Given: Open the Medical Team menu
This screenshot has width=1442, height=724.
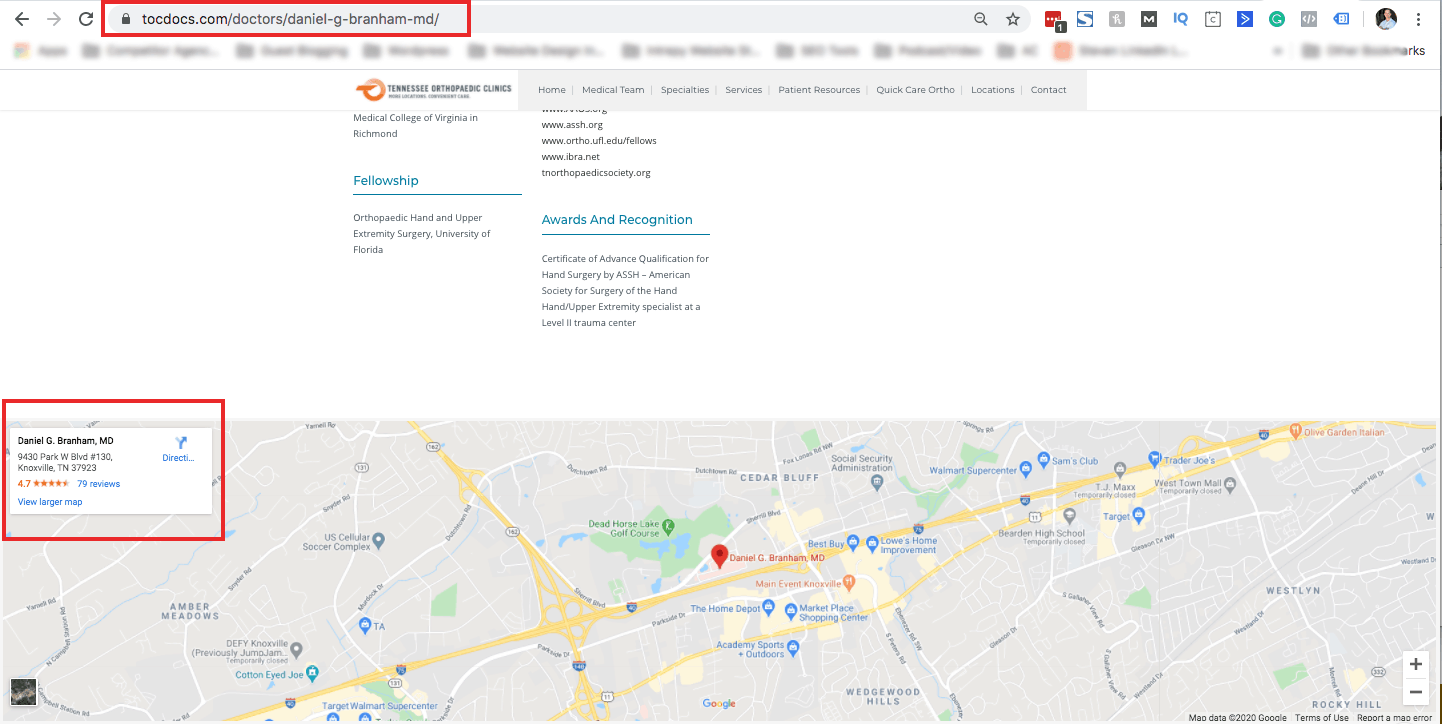Looking at the screenshot, I should click(613, 90).
